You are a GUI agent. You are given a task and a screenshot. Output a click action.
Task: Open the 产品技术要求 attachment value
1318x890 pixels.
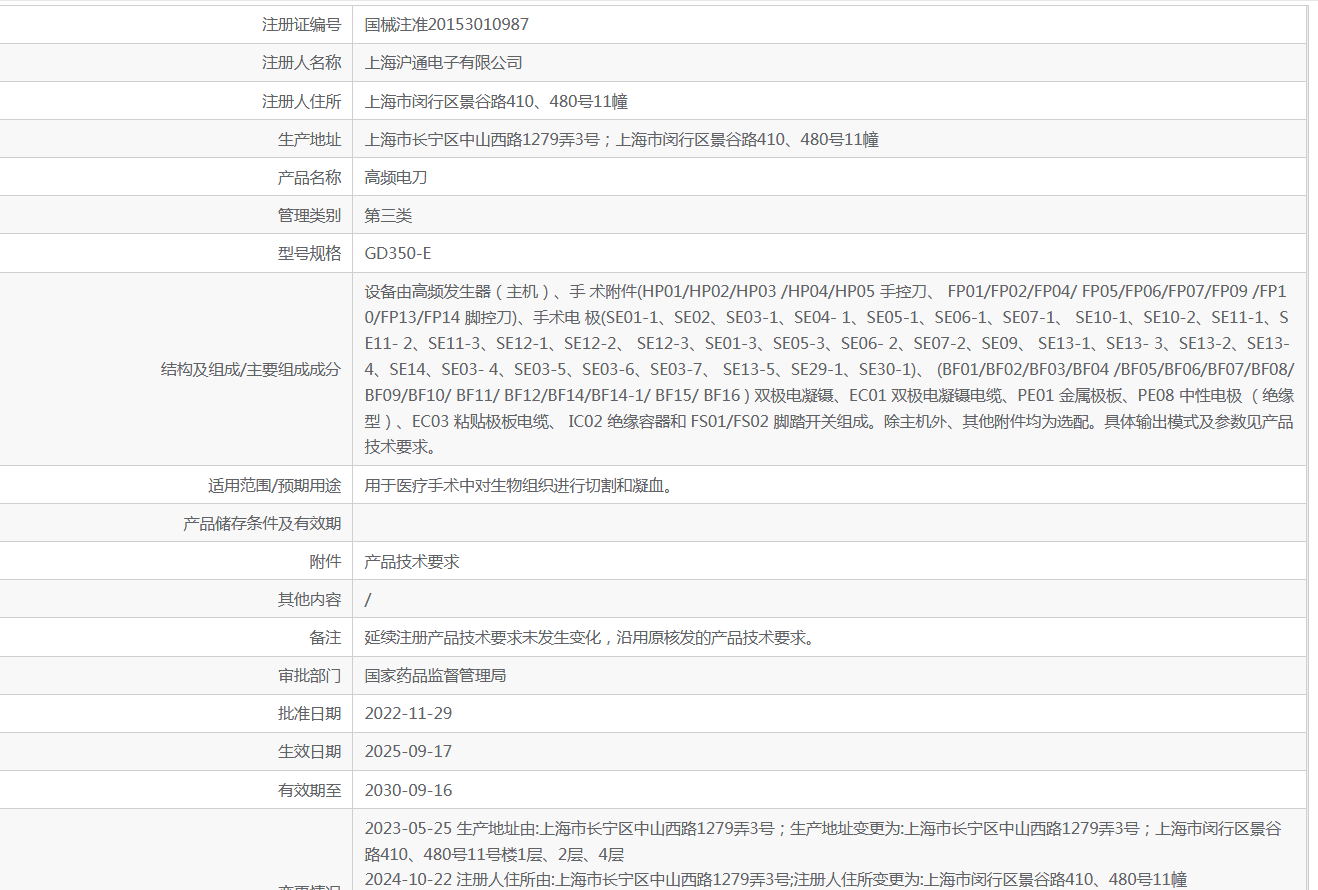coord(412,561)
